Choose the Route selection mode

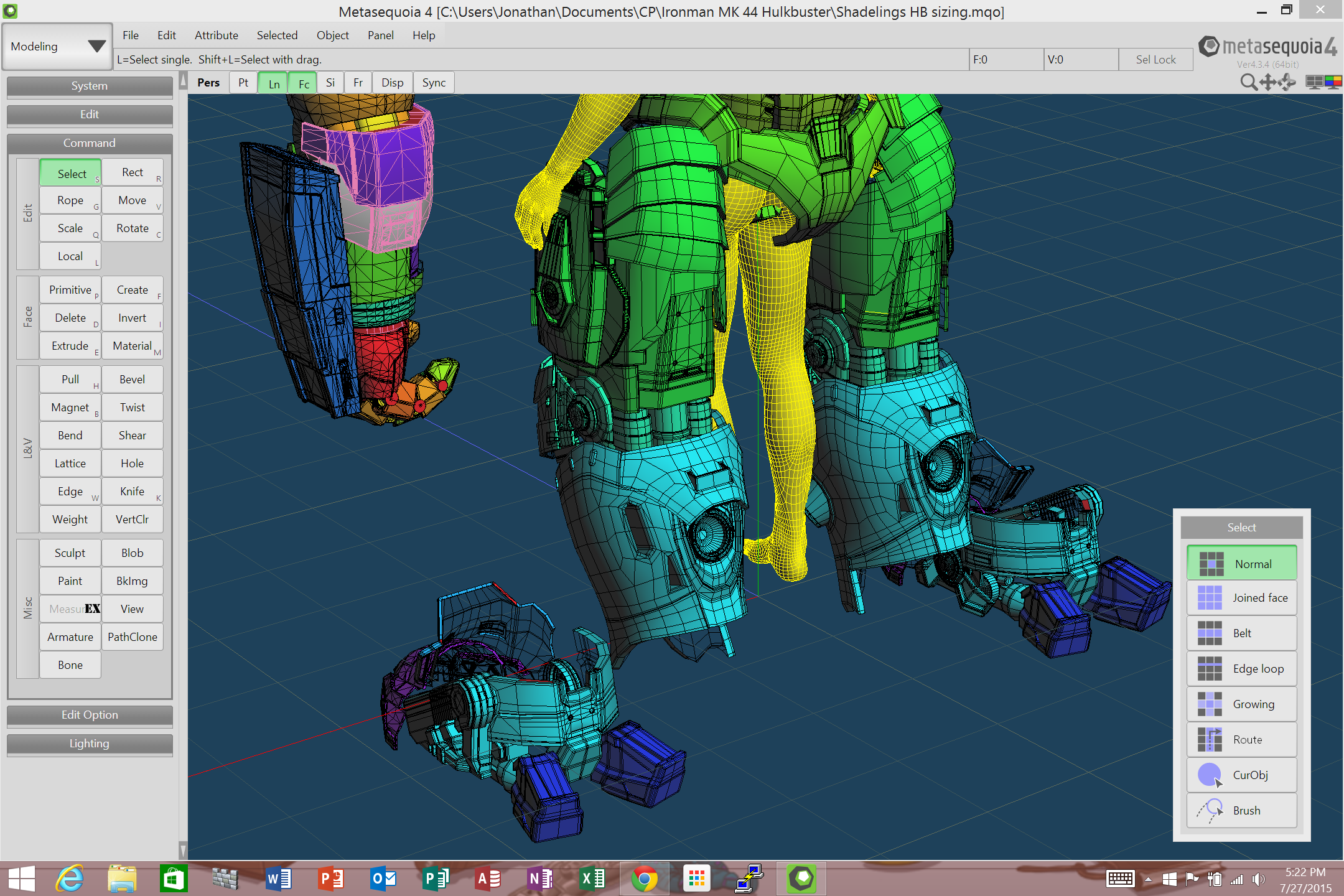[x=1242, y=740]
